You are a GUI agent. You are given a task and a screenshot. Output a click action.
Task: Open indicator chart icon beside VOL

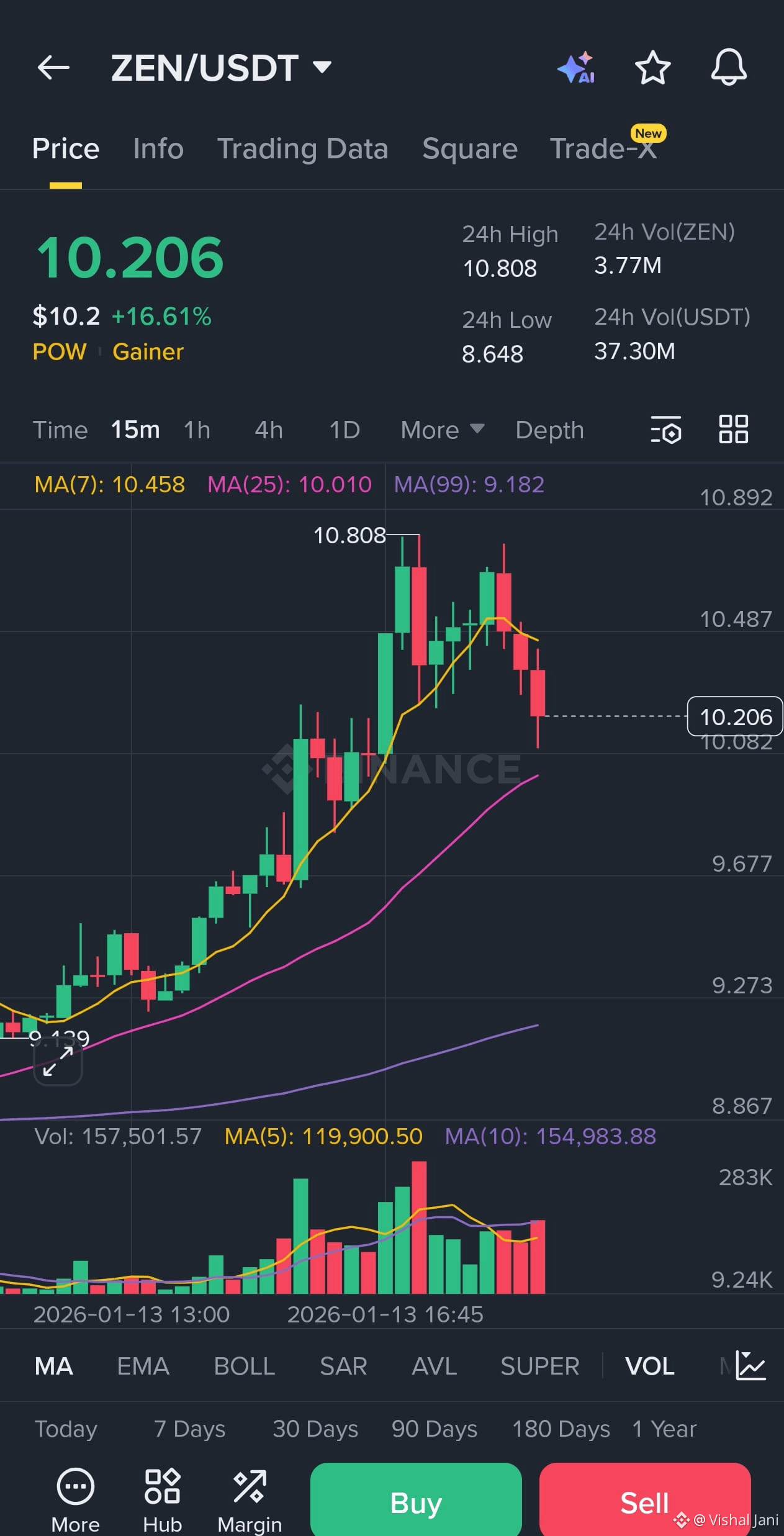coord(750,1366)
